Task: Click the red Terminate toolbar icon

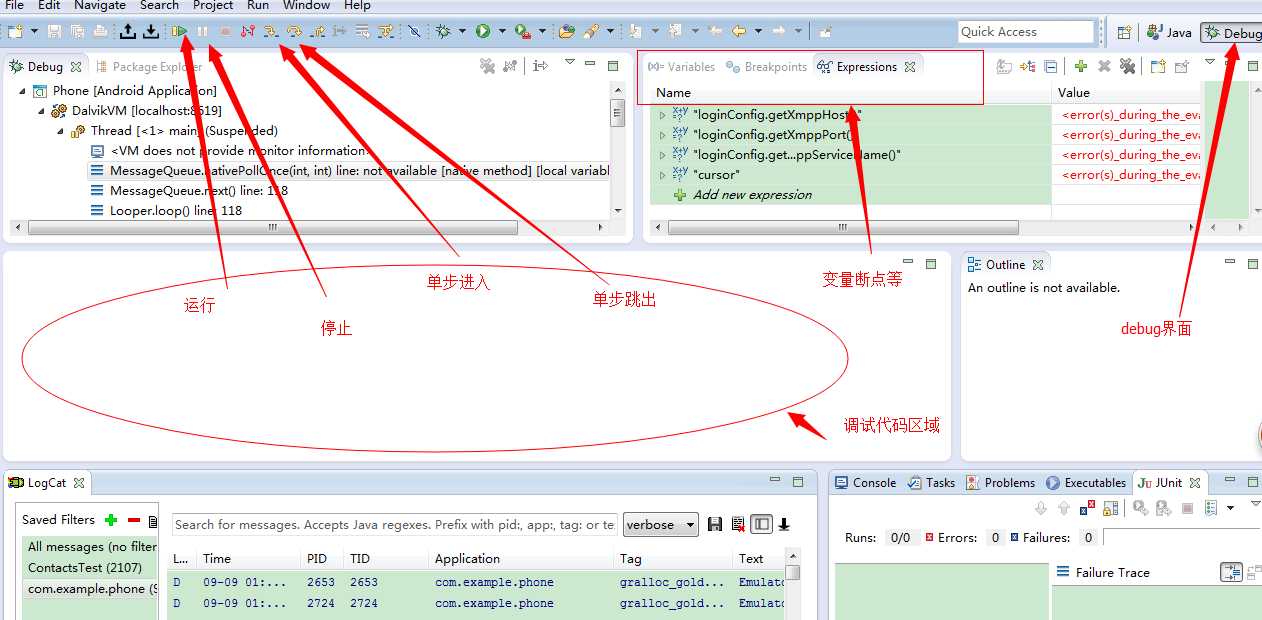Action: [x=225, y=32]
